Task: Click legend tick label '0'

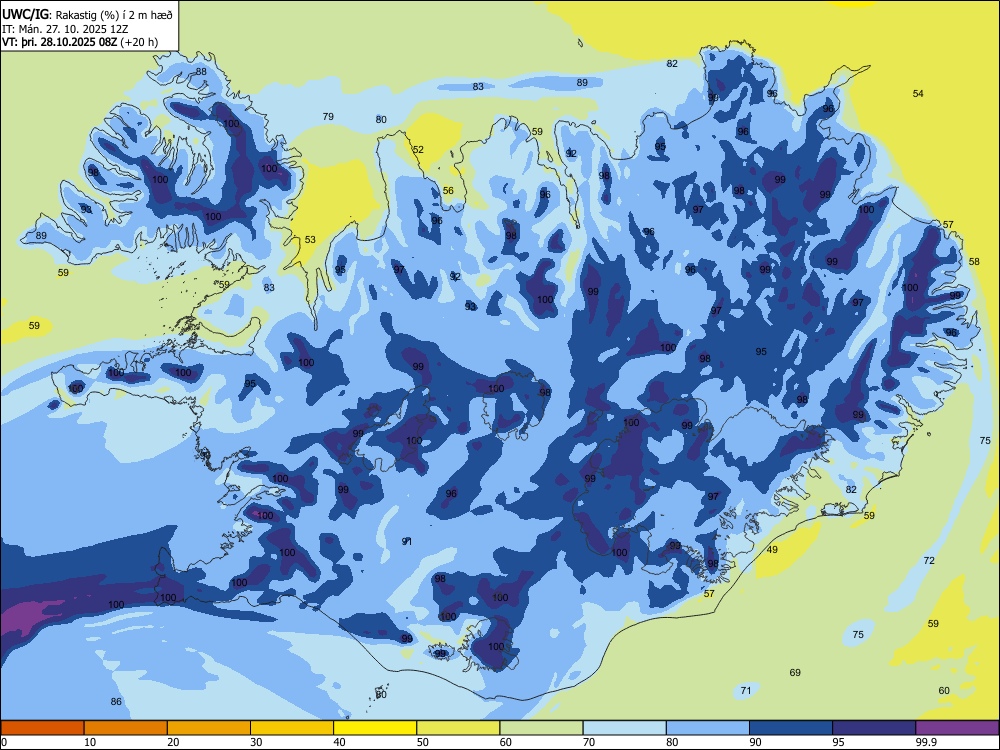Action: click(4, 742)
